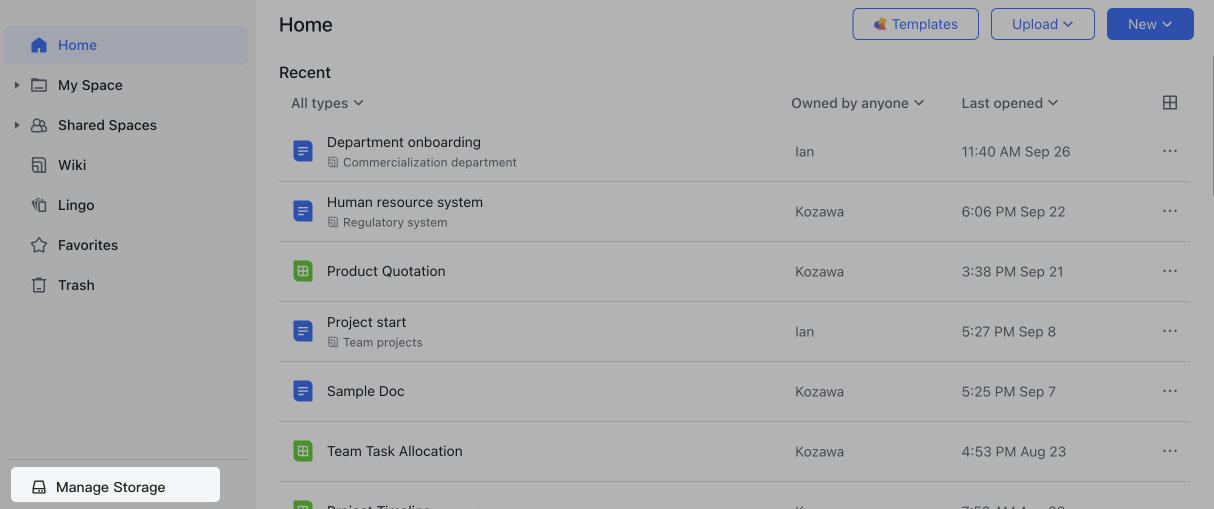The height and width of the screenshot is (509, 1214).
Task: Open the Last opened sort dropdown
Action: click(x=1009, y=103)
